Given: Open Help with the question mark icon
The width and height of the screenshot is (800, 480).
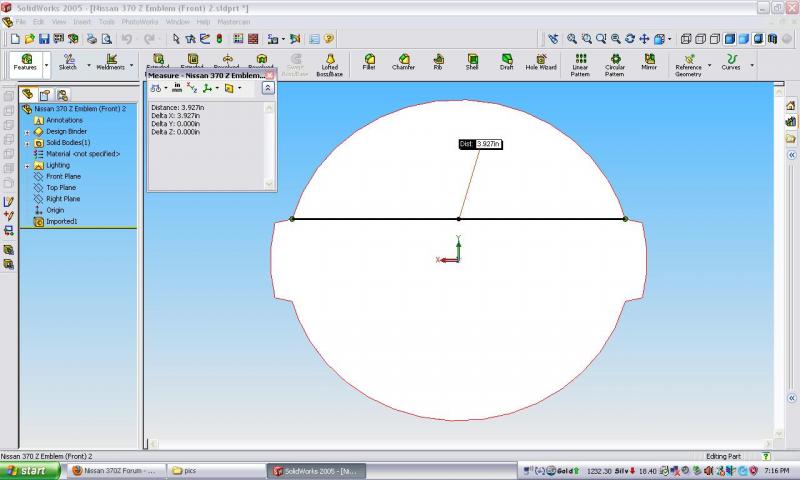Looking at the screenshot, I should tap(329, 39).
